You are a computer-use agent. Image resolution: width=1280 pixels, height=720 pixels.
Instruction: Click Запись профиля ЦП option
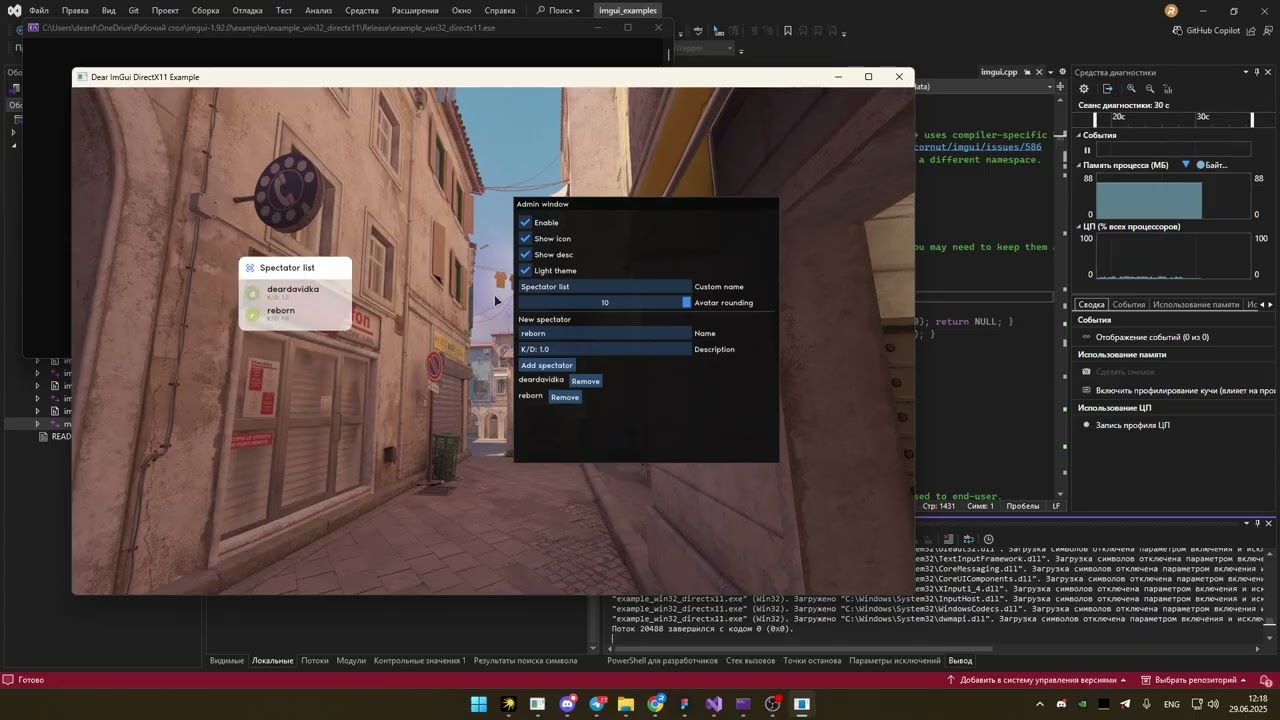point(1133,425)
